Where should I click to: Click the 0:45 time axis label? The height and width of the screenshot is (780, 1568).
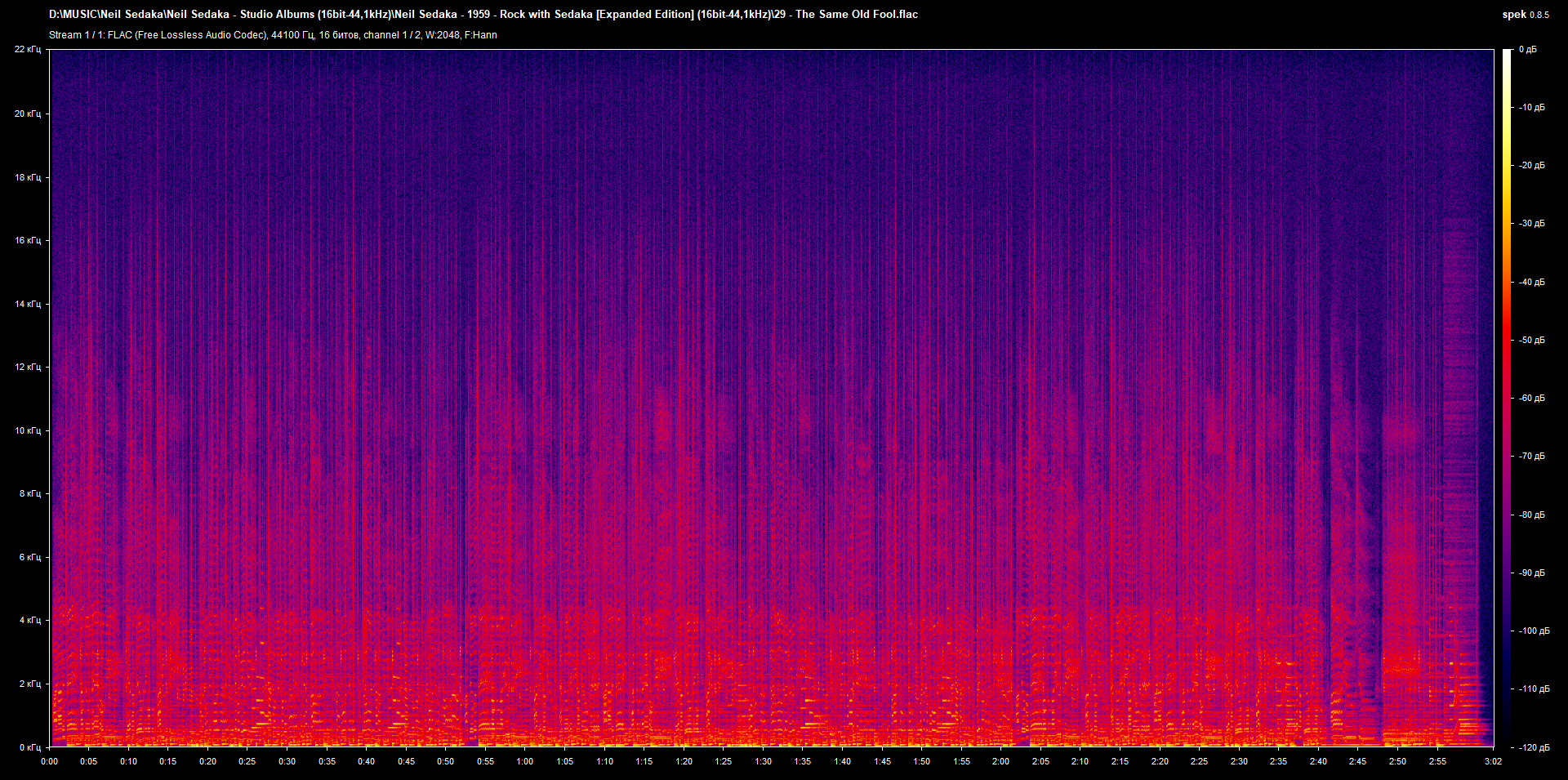coord(406,761)
